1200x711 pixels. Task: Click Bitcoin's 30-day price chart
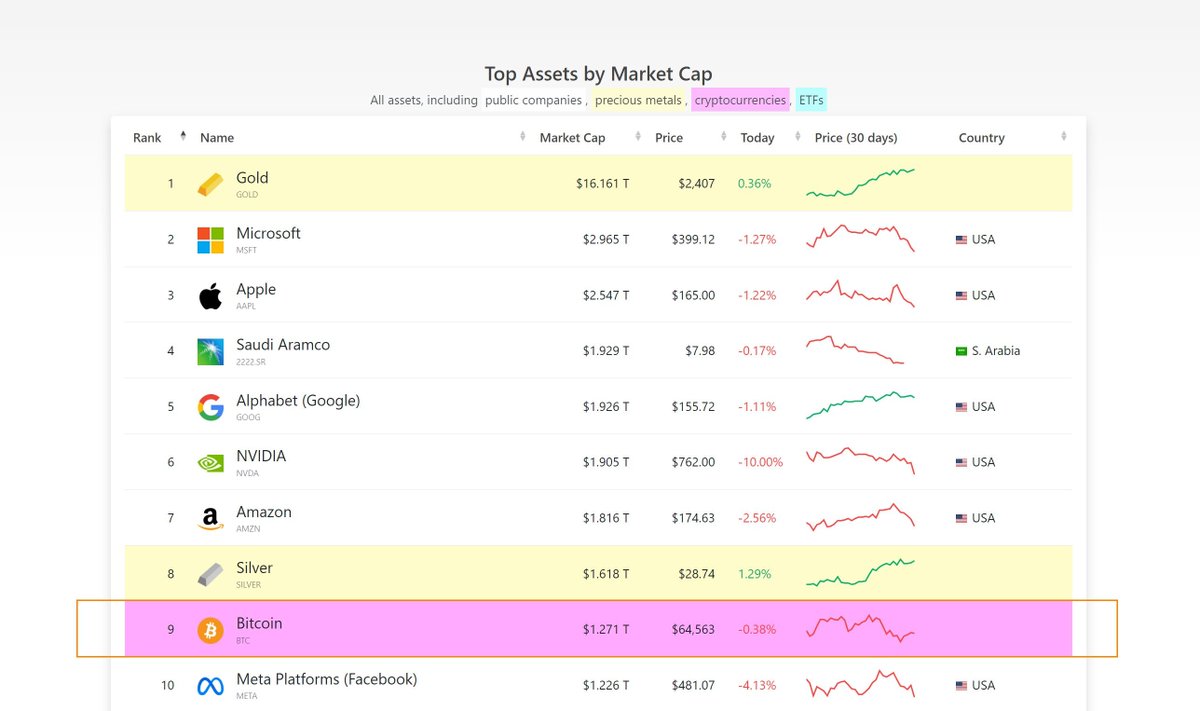click(x=860, y=628)
